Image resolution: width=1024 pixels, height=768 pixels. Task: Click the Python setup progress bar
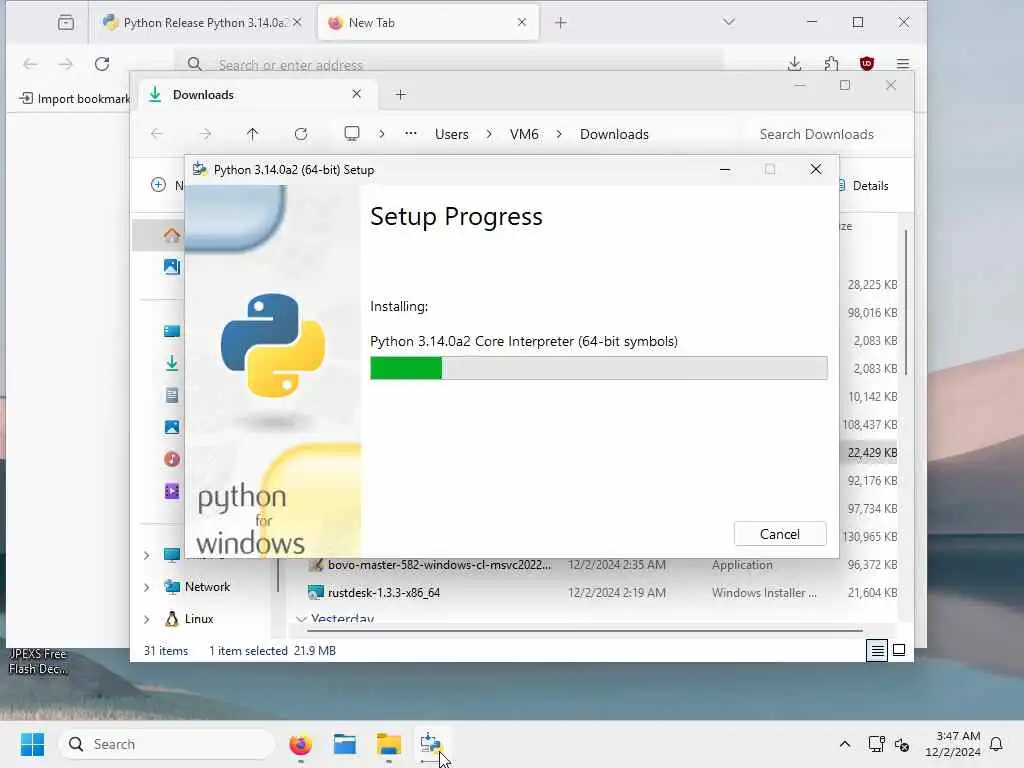pyautogui.click(x=598, y=368)
